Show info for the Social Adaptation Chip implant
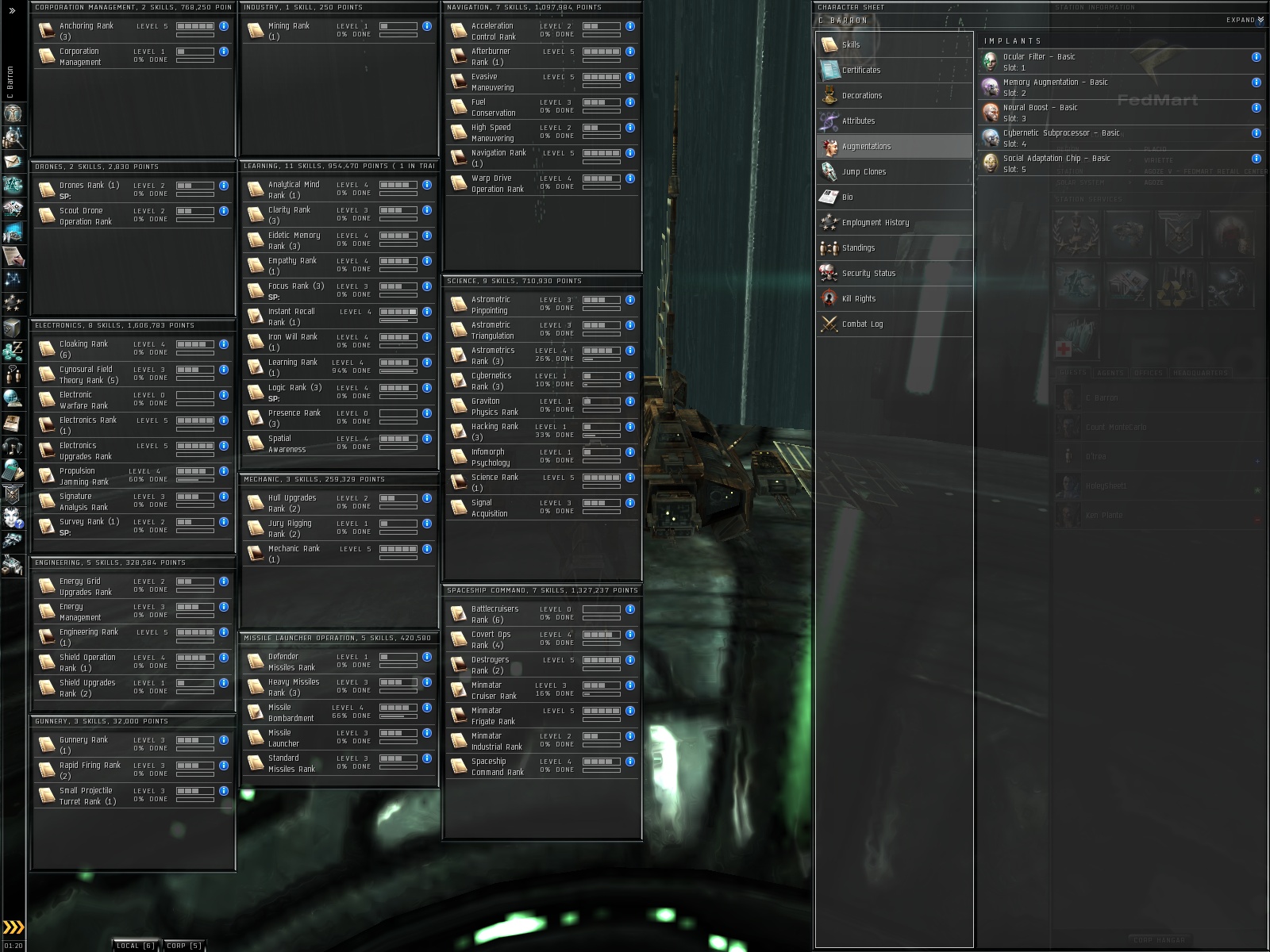The height and width of the screenshot is (952, 1270). [1257, 159]
